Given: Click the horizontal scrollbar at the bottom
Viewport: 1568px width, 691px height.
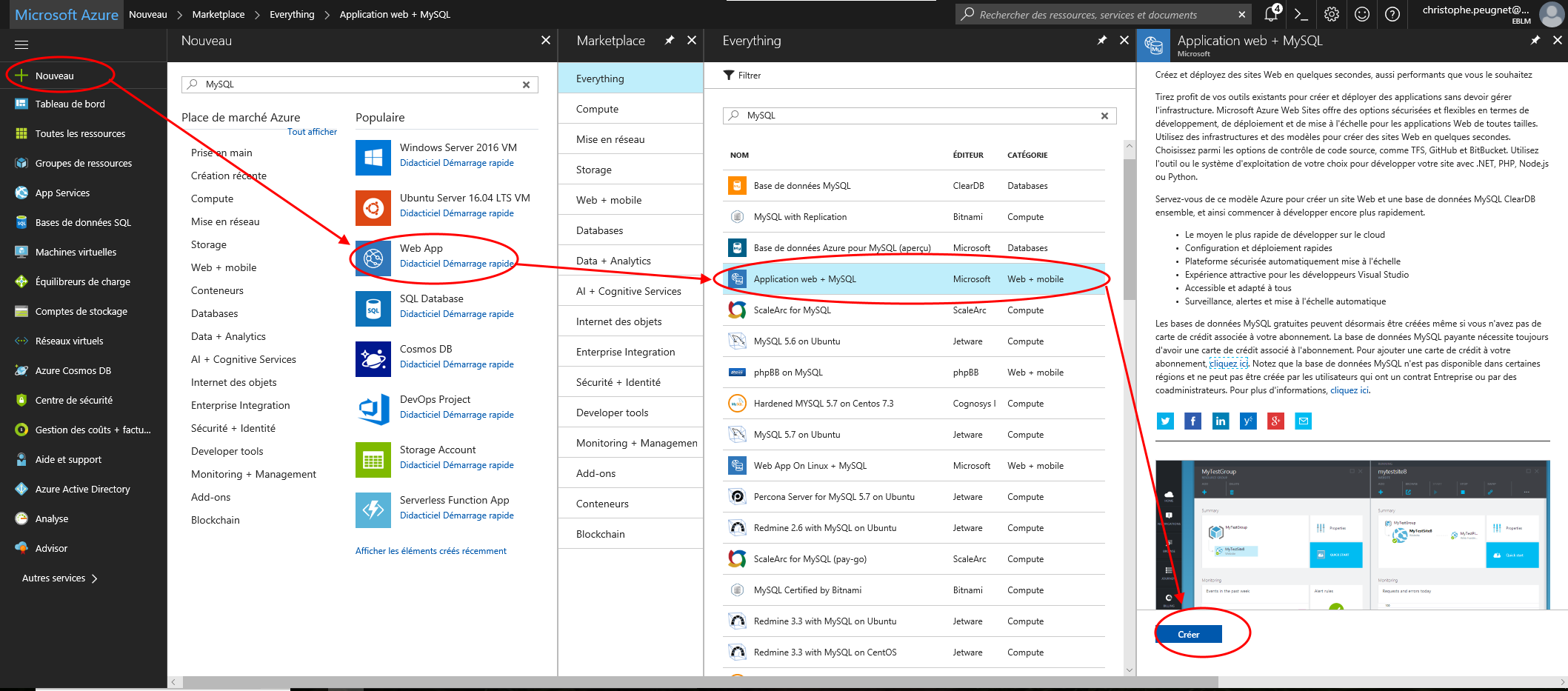Looking at the screenshot, I should coord(701,681).
